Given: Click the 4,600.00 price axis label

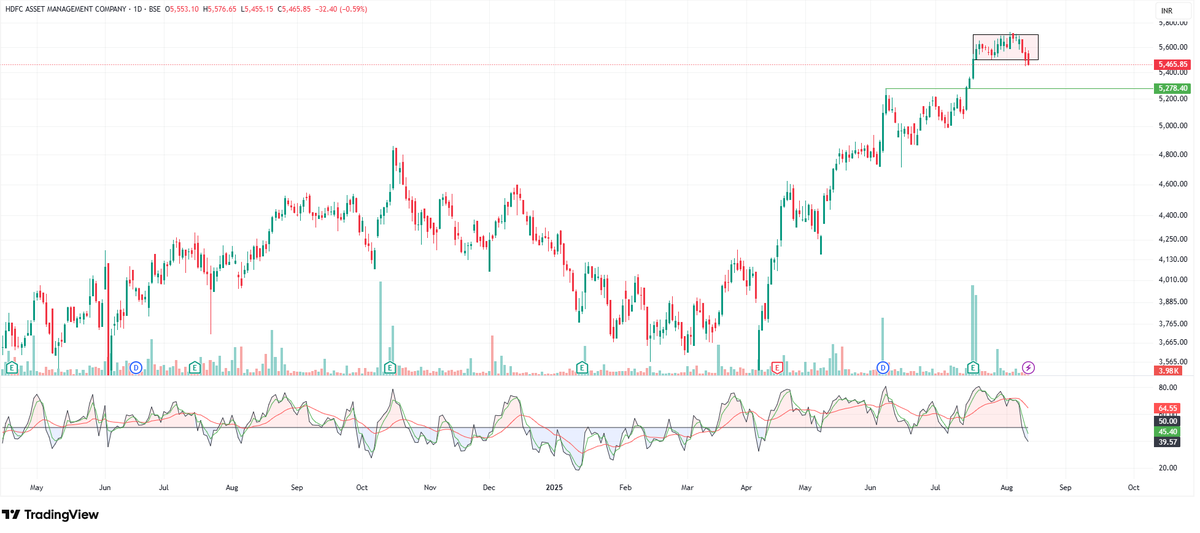Looking at the screenshot, I should point(1173,184).
